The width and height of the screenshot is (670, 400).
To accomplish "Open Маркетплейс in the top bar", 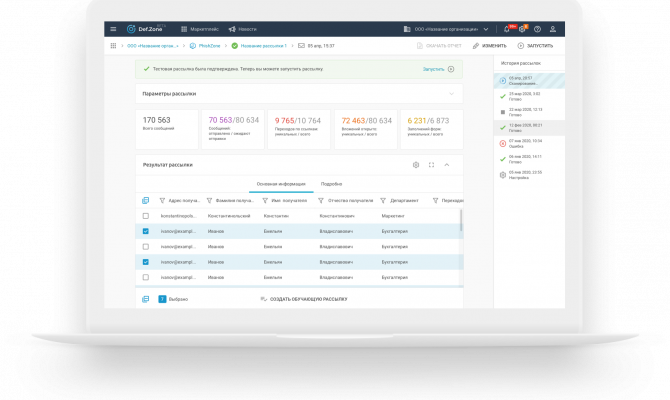I will point(200,29).
